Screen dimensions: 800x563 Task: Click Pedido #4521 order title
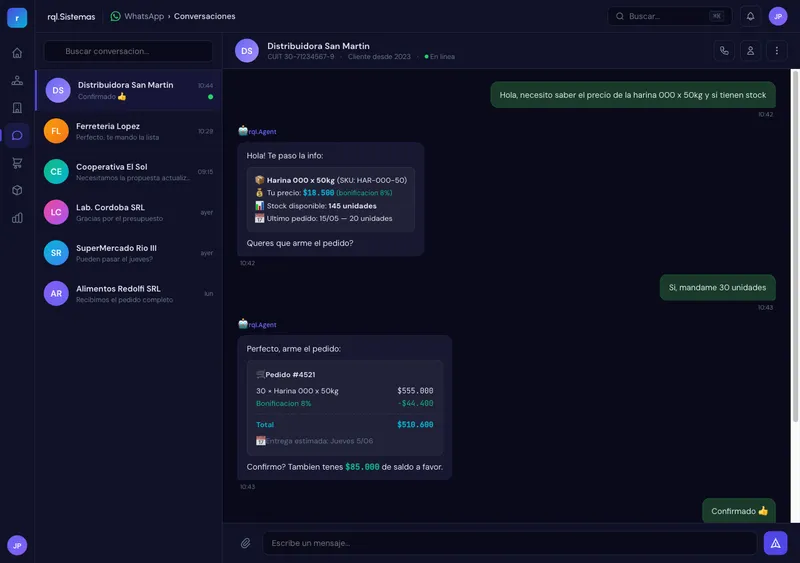coord(290,375)
